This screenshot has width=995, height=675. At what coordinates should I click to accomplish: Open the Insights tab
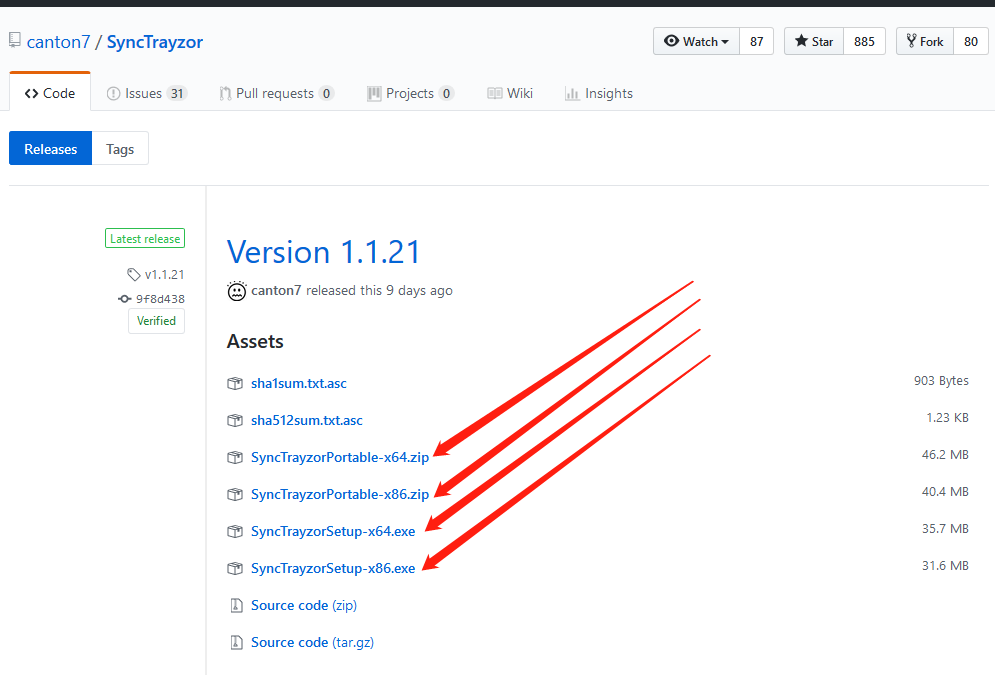click(x=599, y=93)
